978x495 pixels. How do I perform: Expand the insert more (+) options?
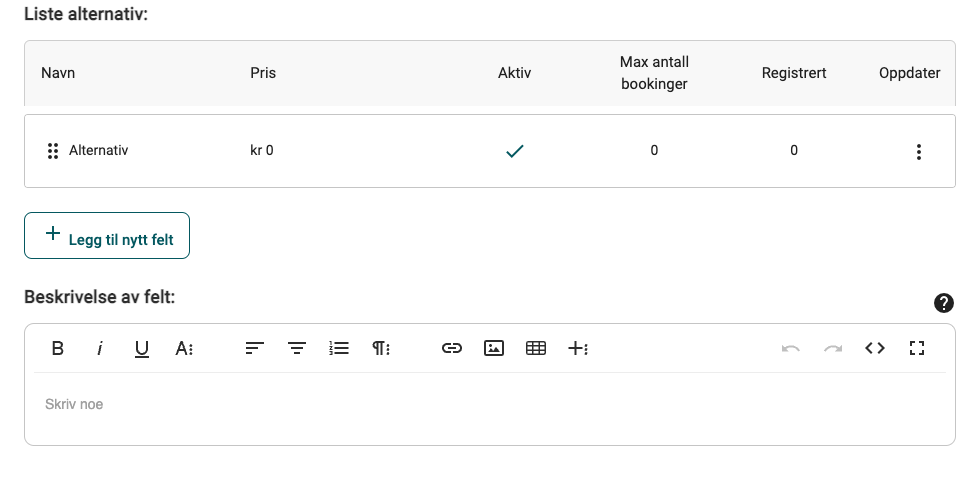pos(578,348)
